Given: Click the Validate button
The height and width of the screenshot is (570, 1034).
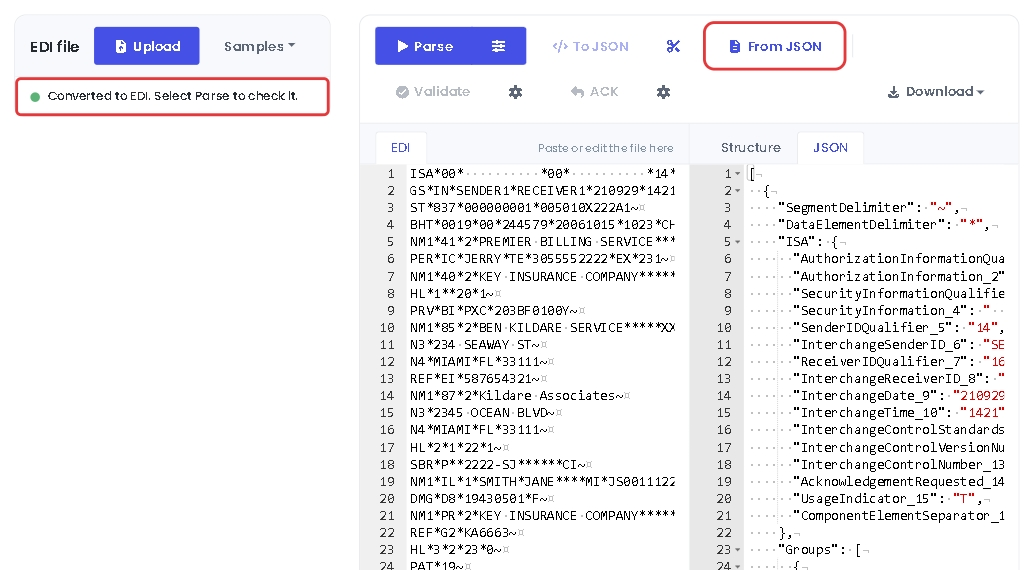Looking at the screenshot, I should coord(433,92).
